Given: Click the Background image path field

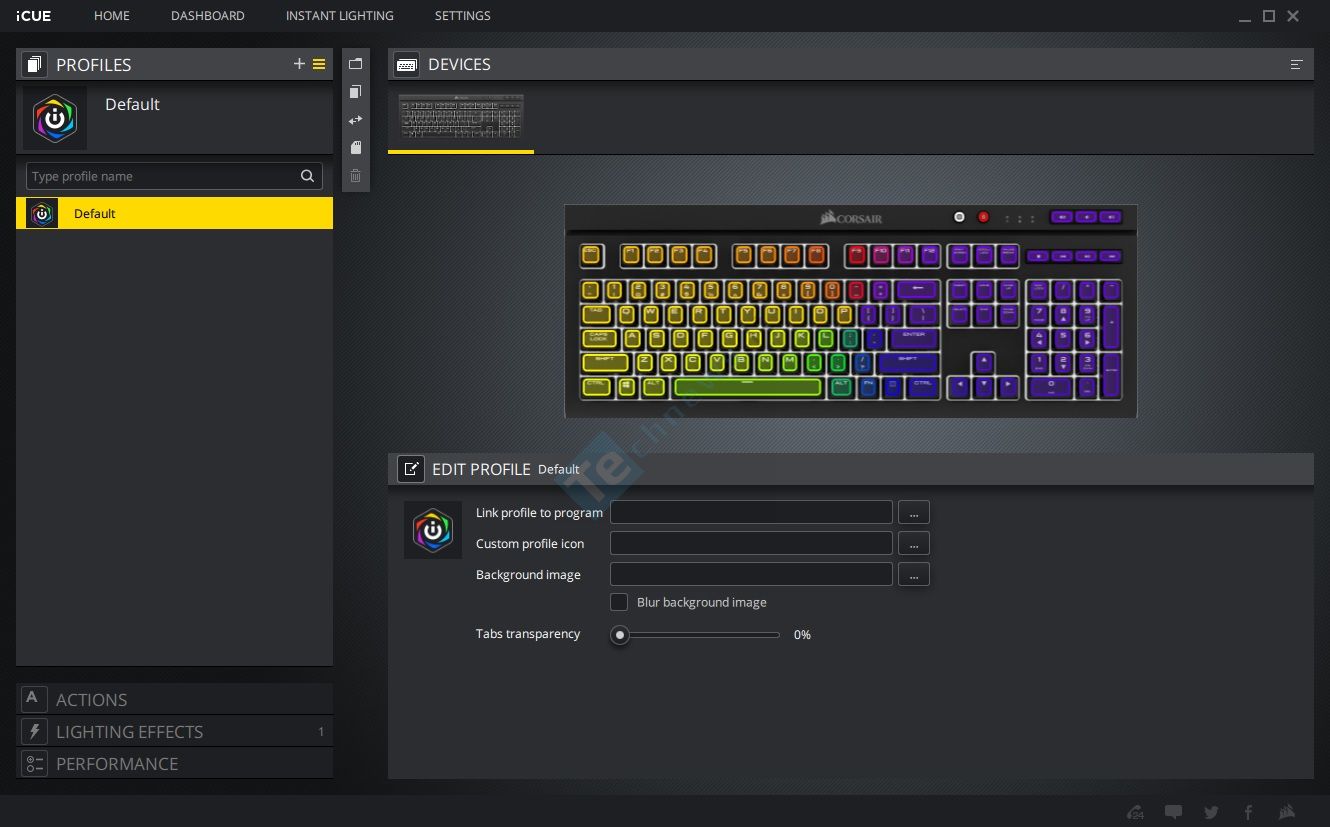Looking at the screenshot, I should click(751, 574).
